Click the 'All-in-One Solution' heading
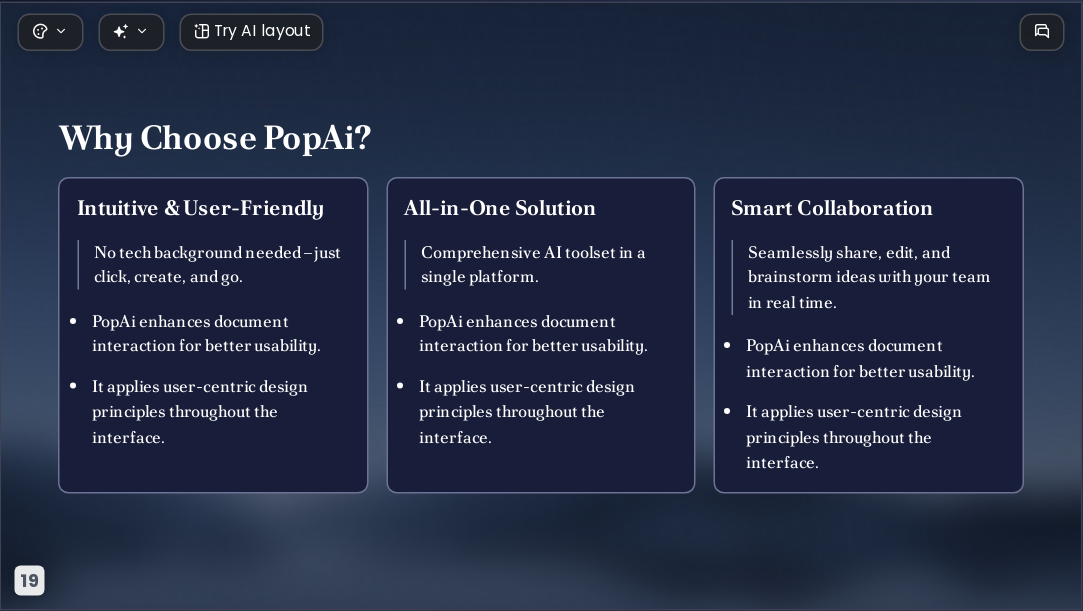Viewport: 1083px width, 611px height. (499, 208)
